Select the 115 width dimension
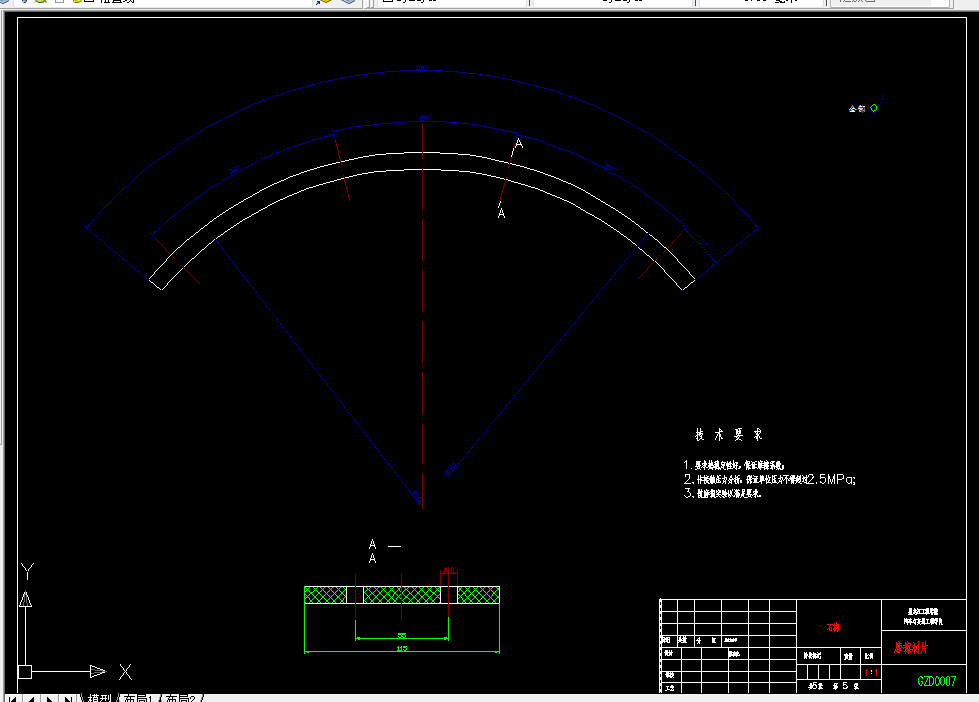 [401, 648]
